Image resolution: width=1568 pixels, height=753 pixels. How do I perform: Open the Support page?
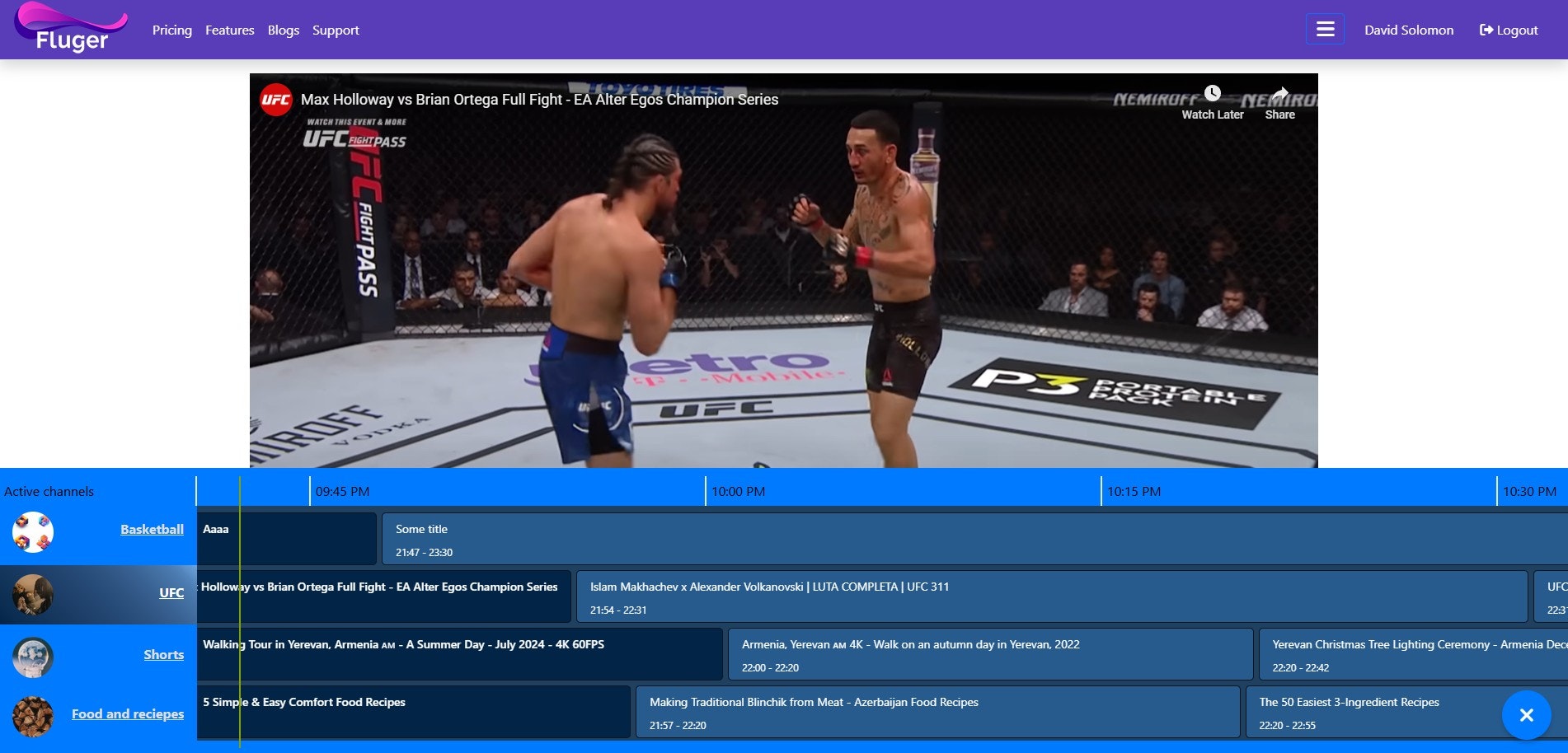(336, 30)
